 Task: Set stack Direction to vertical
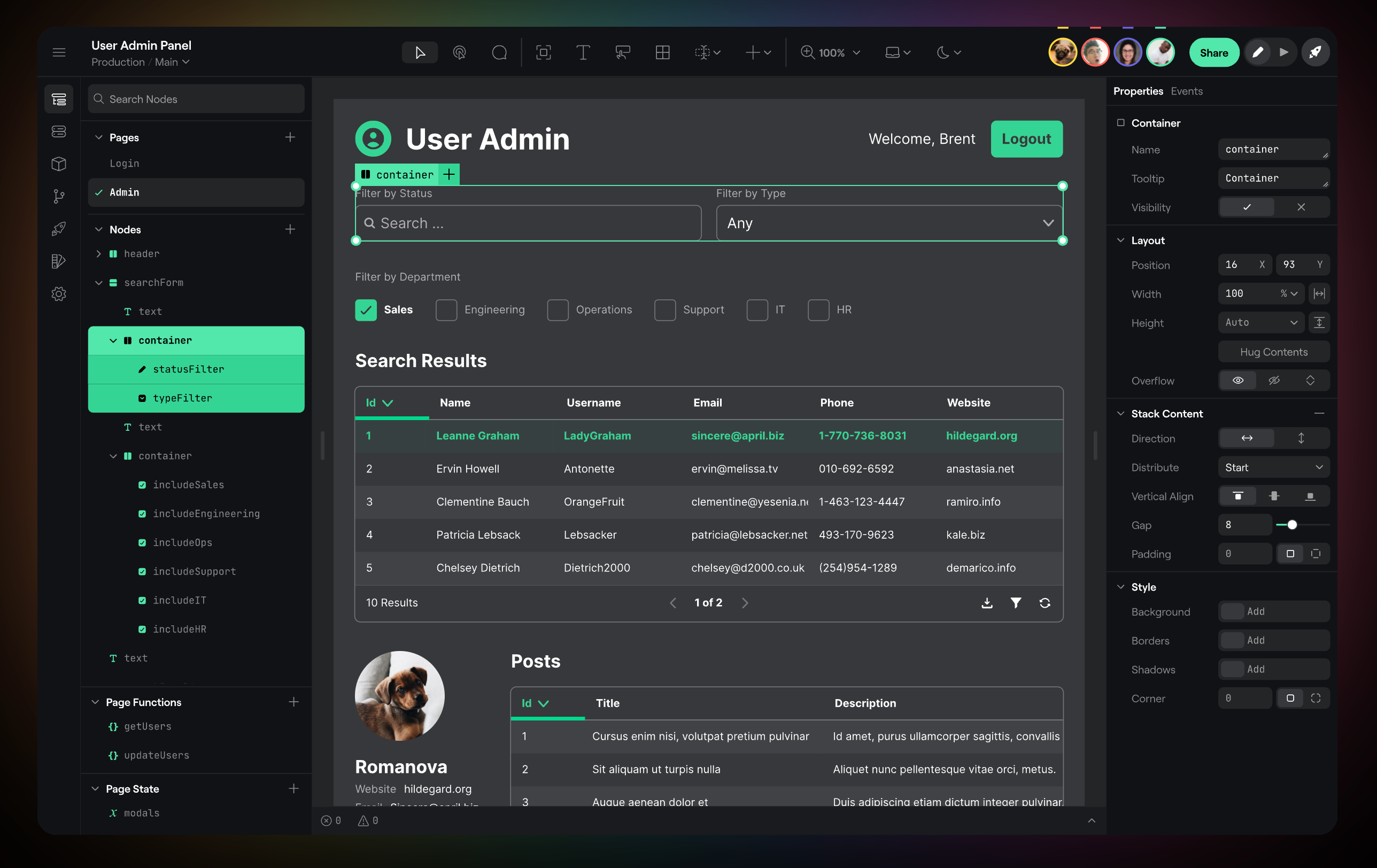(x=1301, y=438)
